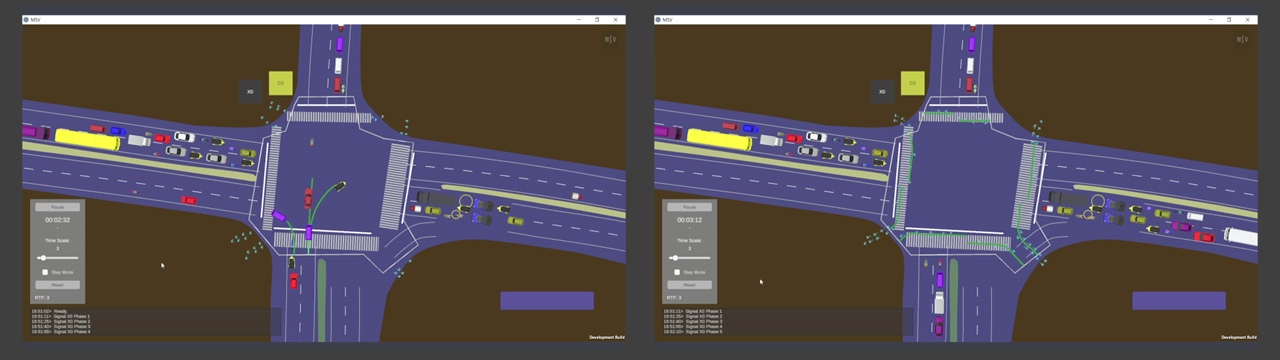
Task: Enable Step Mode checkbox in the 00:03:12 panel
Action: click(x=677, y=272)
